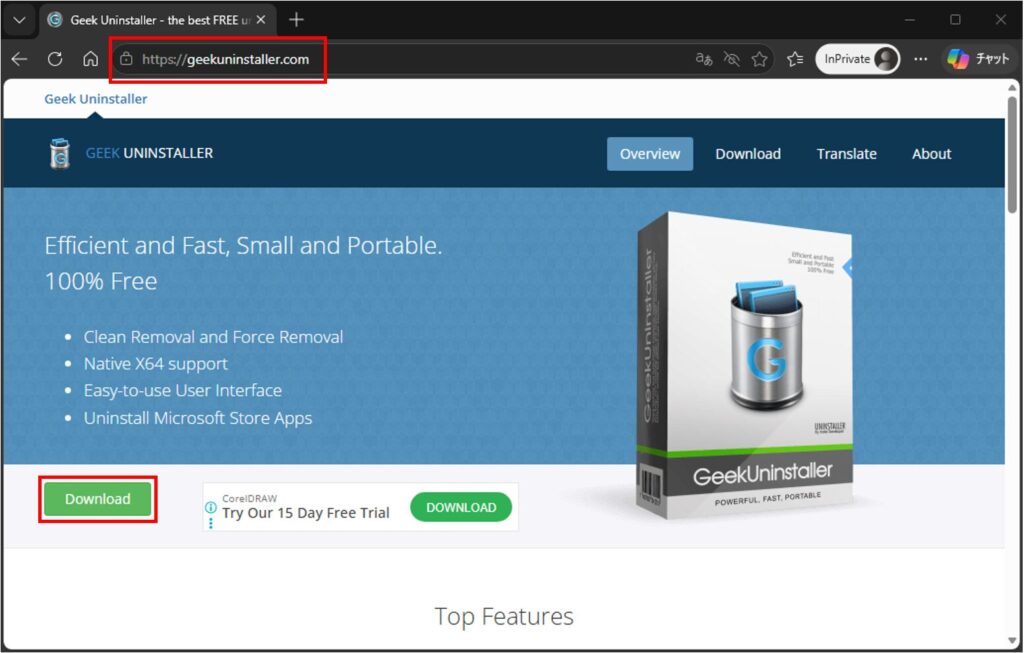Navigate back with the arrow icon
The image size is (1024, 653).
pyautogui.click(x=18, y=58)
